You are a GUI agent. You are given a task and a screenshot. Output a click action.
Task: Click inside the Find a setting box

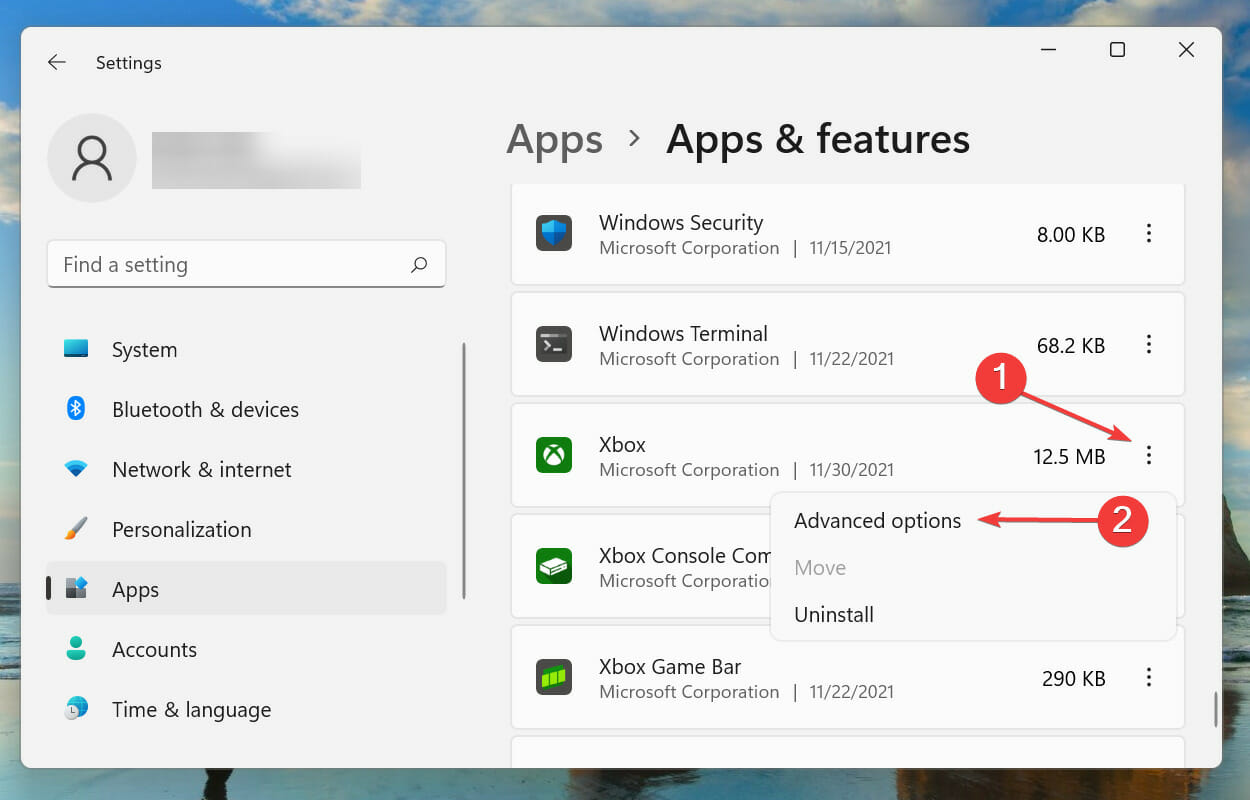coord(200,264)
